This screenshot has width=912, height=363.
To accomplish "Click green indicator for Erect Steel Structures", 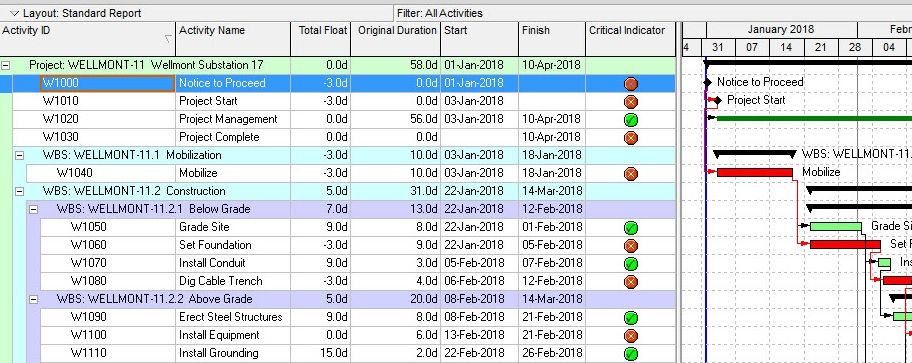I will [630, 318].
